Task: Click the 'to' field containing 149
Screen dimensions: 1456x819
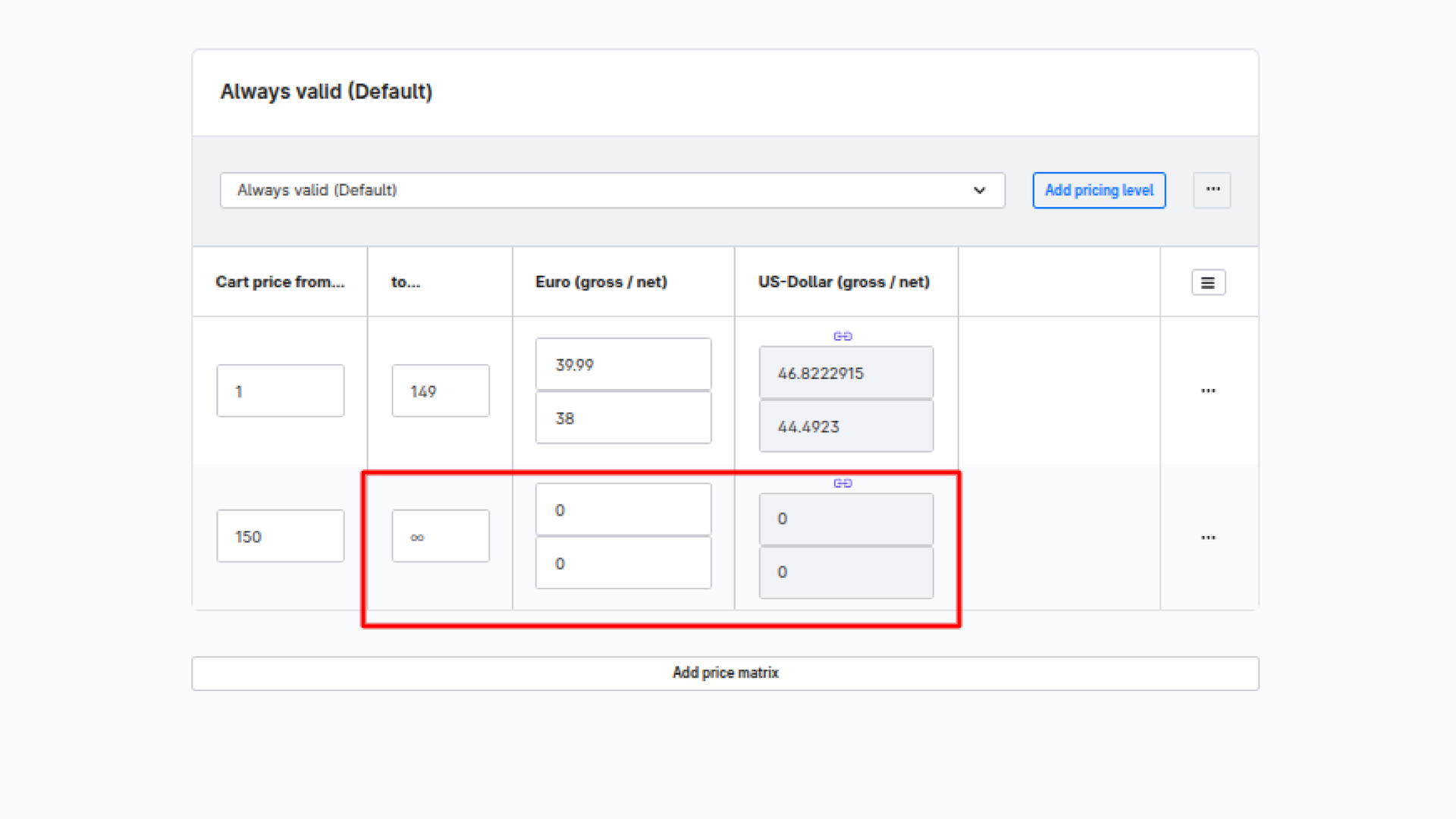Action: tap(441, 391)
